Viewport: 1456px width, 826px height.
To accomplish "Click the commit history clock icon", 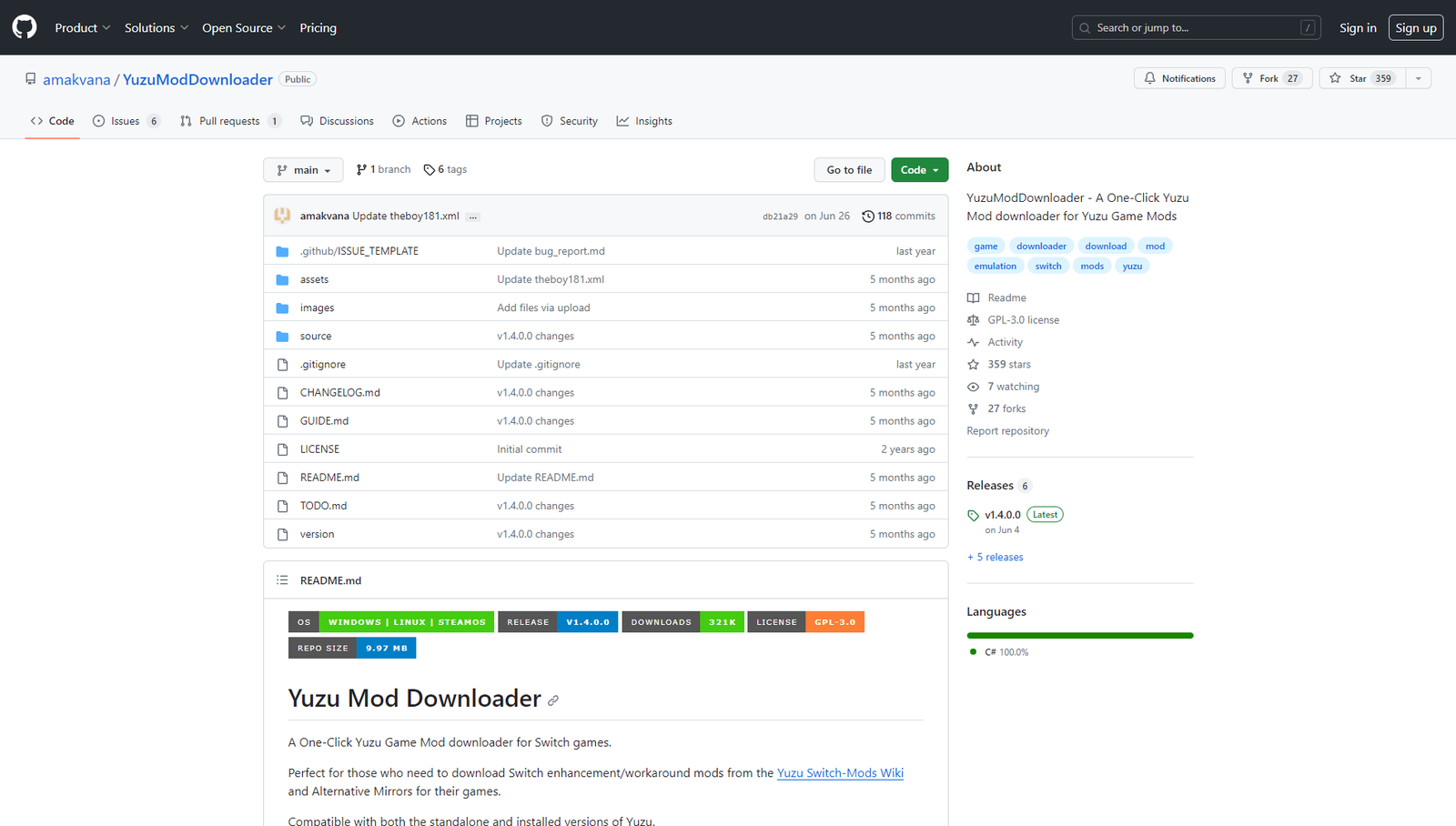I will 868,217.
